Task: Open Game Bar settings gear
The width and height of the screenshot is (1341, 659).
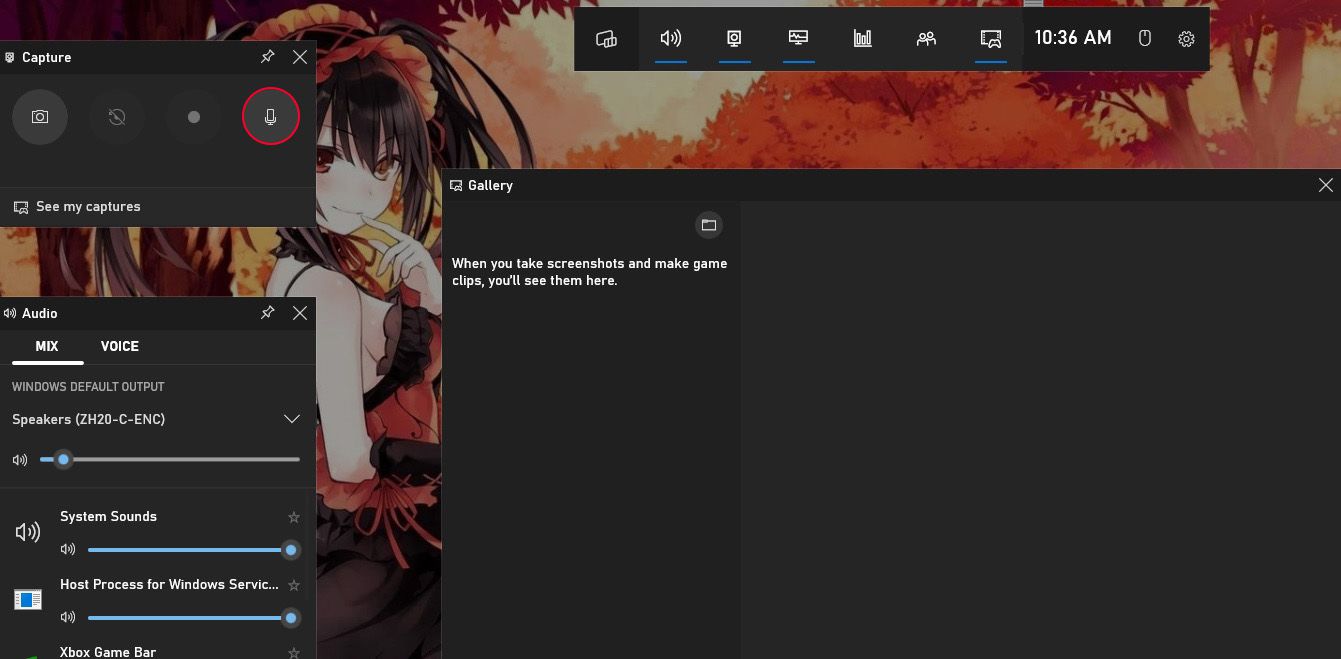Action: pos(1186,39)
